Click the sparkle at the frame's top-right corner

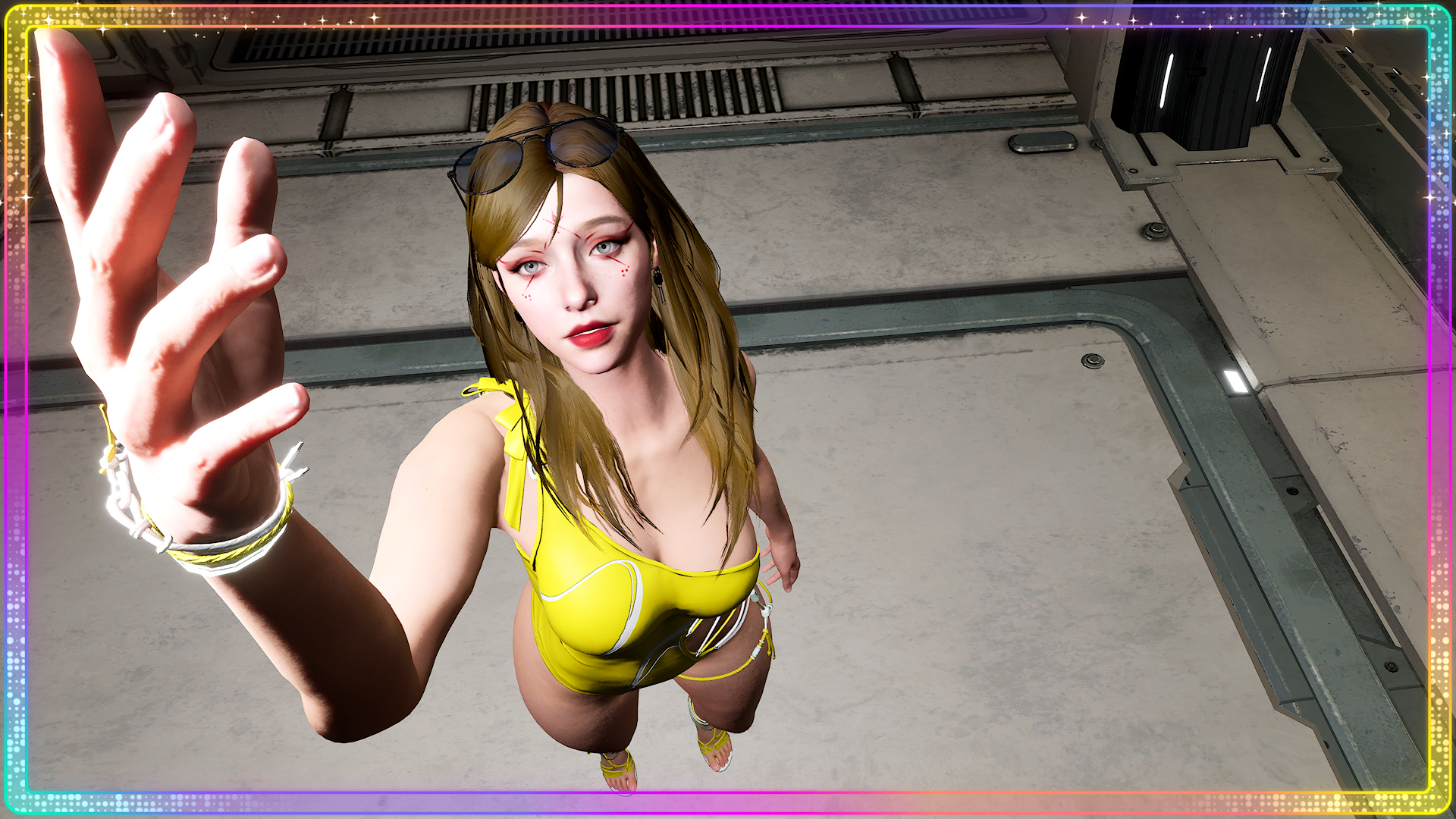pos(1409,20)
